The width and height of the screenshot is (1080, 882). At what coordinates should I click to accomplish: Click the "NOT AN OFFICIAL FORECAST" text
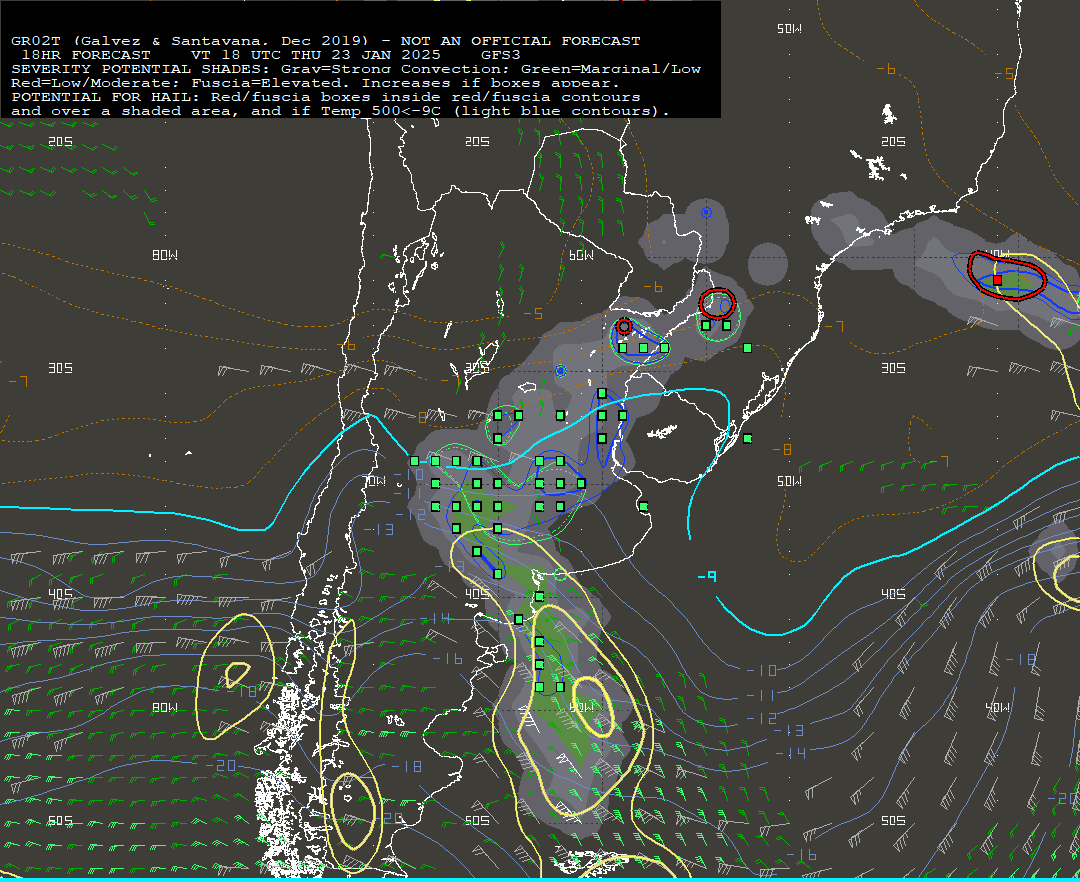click(x=521, y=41)
